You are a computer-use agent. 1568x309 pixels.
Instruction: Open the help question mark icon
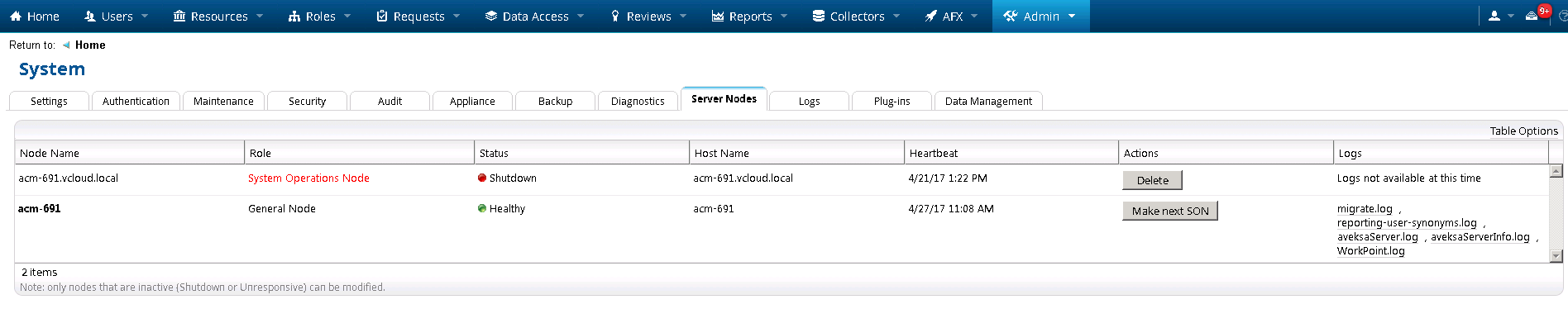pos(1563,16)
